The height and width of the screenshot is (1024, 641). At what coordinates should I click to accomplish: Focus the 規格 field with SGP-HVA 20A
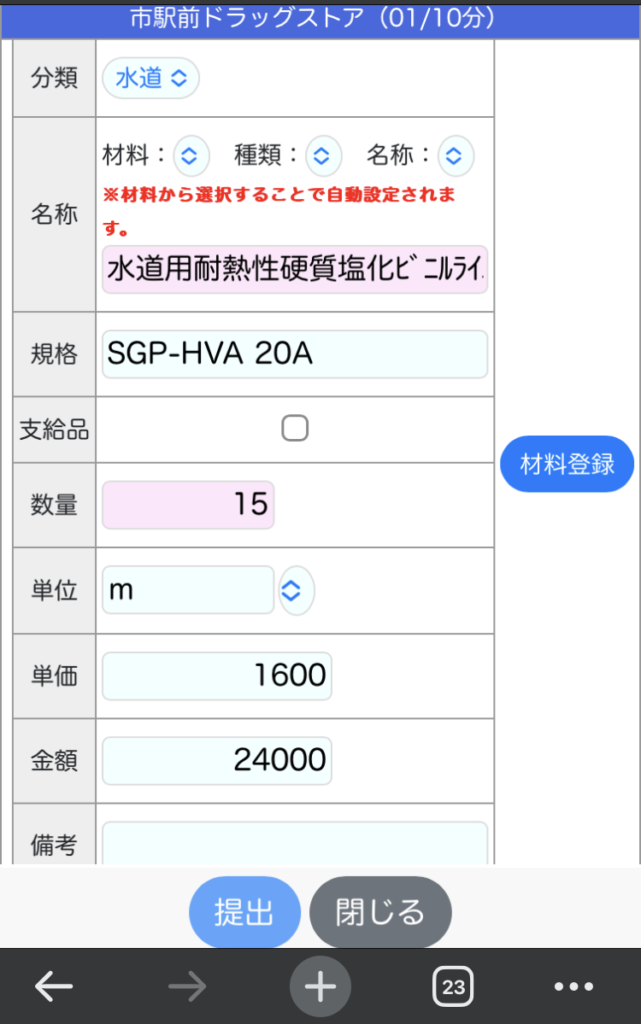pyautogui.click(x=294, y=354)
